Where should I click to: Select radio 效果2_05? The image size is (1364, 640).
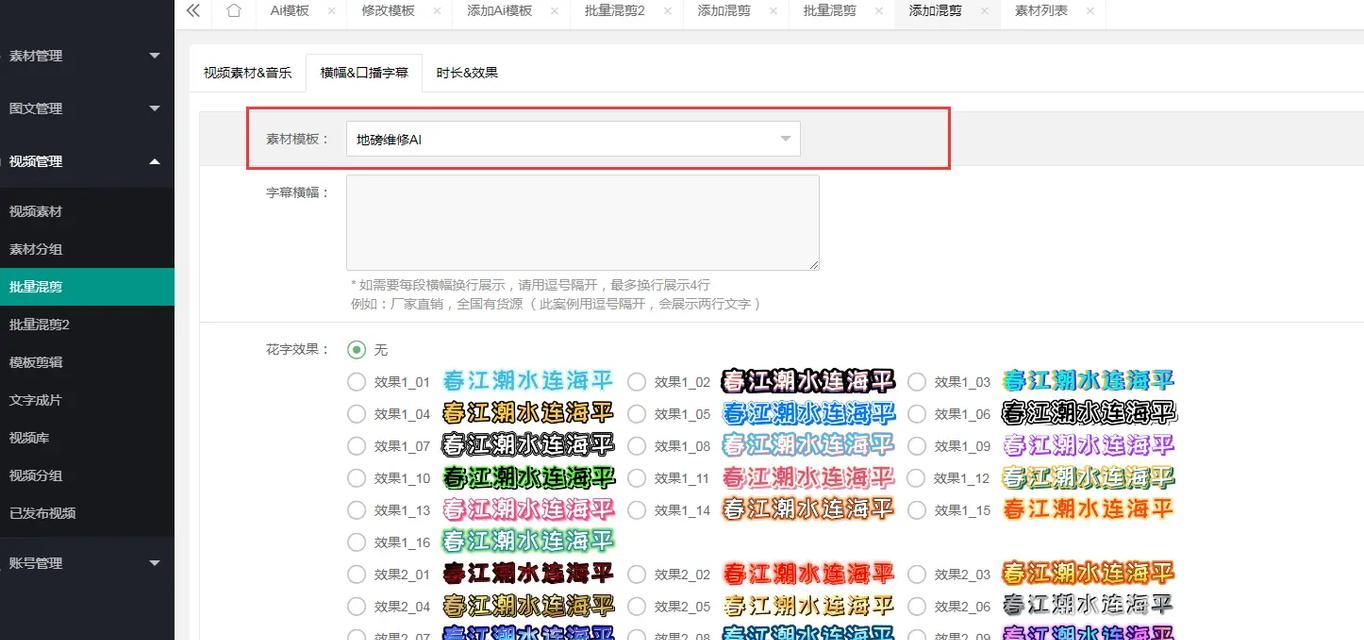coord(636,606)
